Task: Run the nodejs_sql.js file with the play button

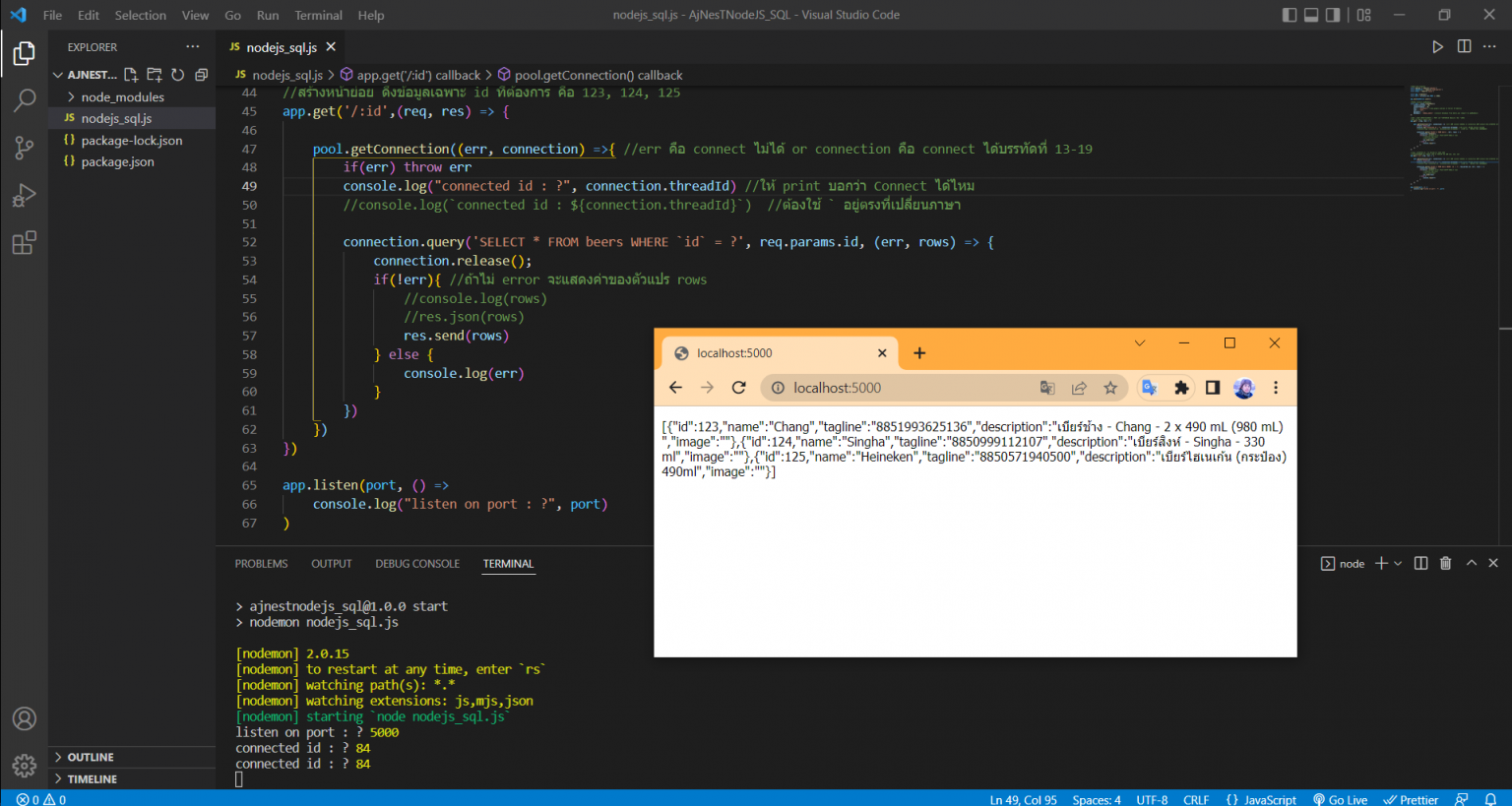Action: [1437, 45]
